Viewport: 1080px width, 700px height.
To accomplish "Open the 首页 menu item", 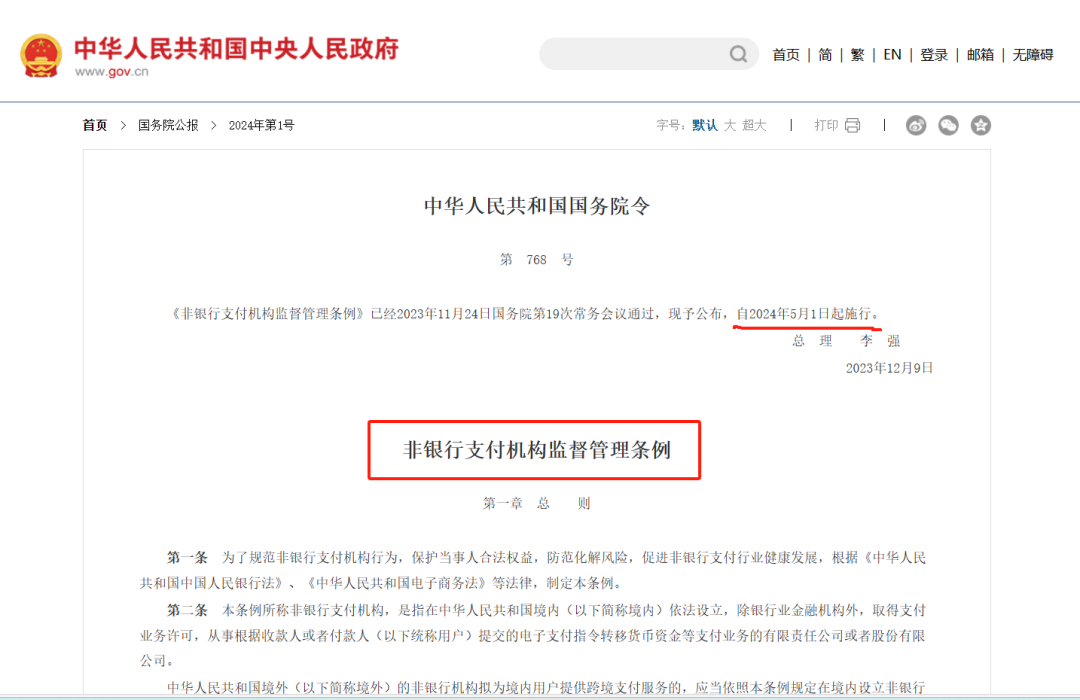I will click(786, 54).
